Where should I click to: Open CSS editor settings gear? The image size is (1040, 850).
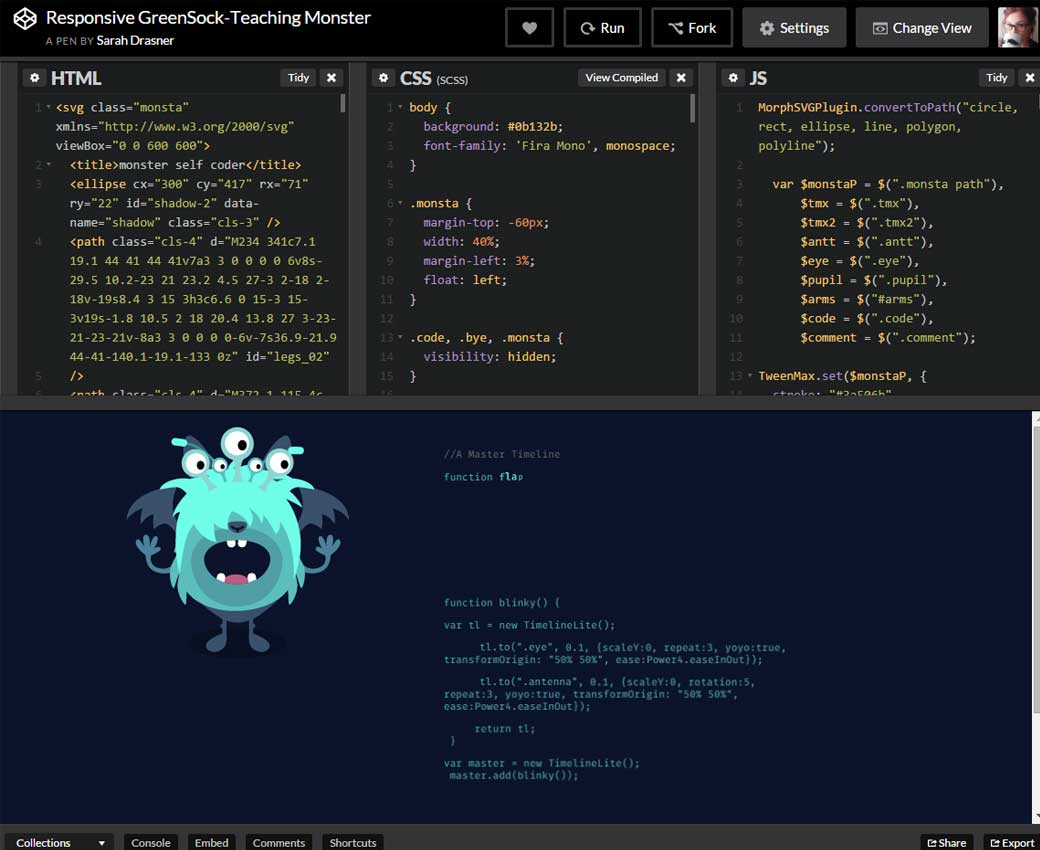coord(383,78)
